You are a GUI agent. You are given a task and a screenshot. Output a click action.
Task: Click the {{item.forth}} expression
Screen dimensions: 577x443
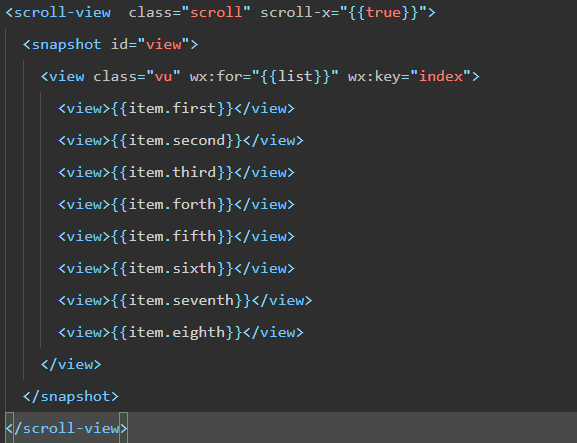[x=172, y=205]
